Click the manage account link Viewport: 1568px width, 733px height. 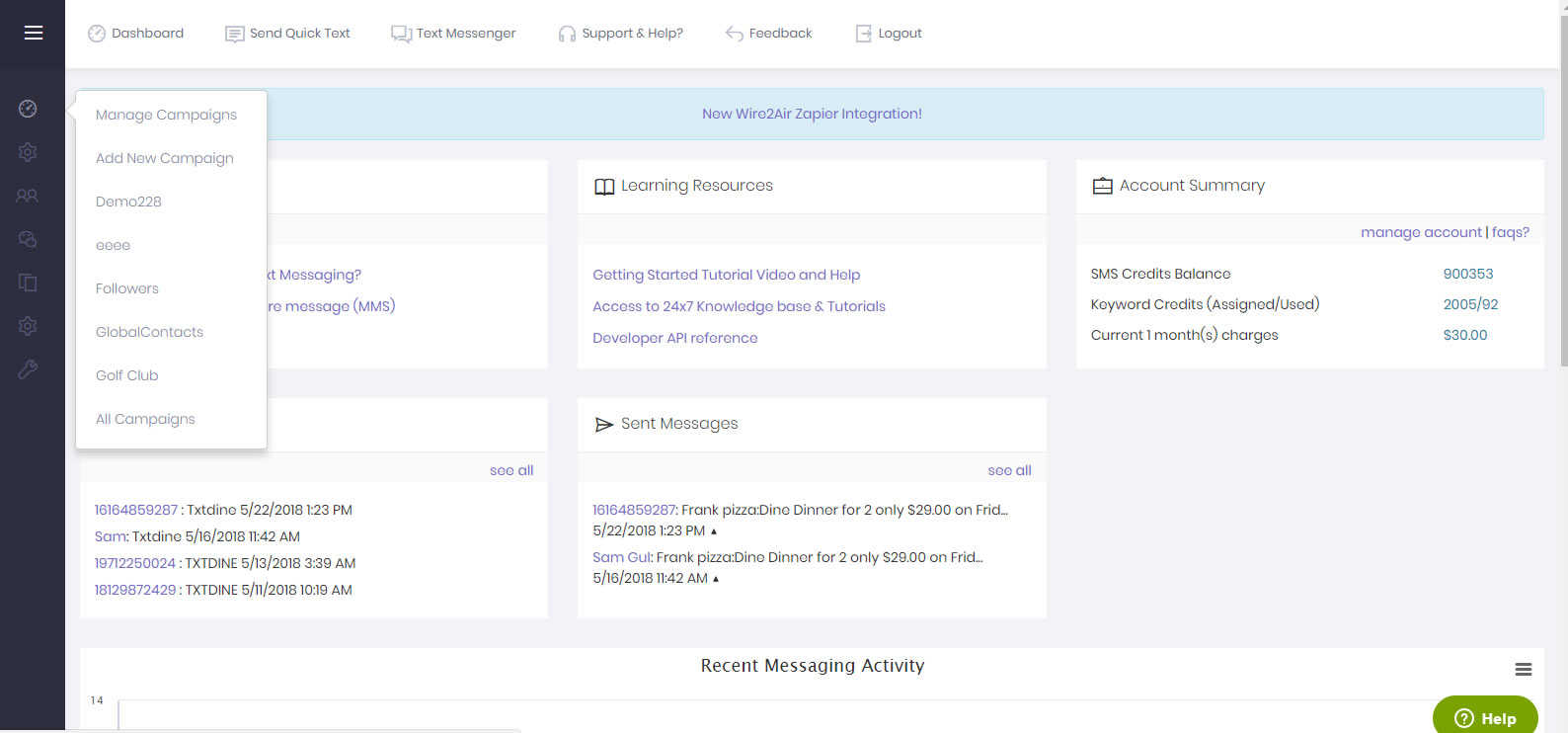click(1420, 232)
